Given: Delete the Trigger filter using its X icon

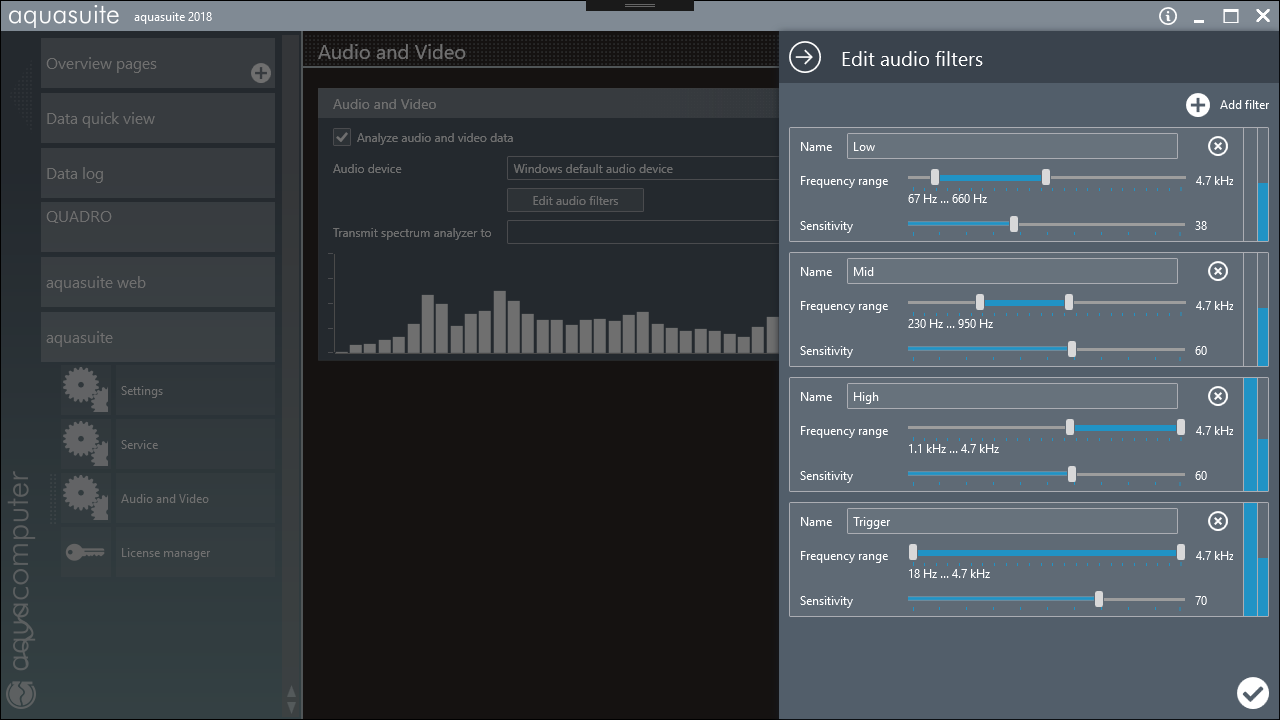Looking at the screenshot, I should [x=1217, y=521].
